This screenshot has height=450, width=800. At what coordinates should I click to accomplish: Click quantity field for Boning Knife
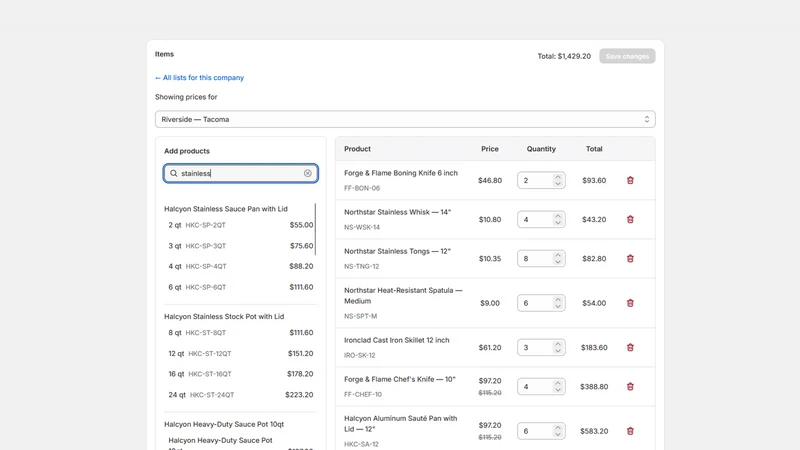tap(541, 180)
